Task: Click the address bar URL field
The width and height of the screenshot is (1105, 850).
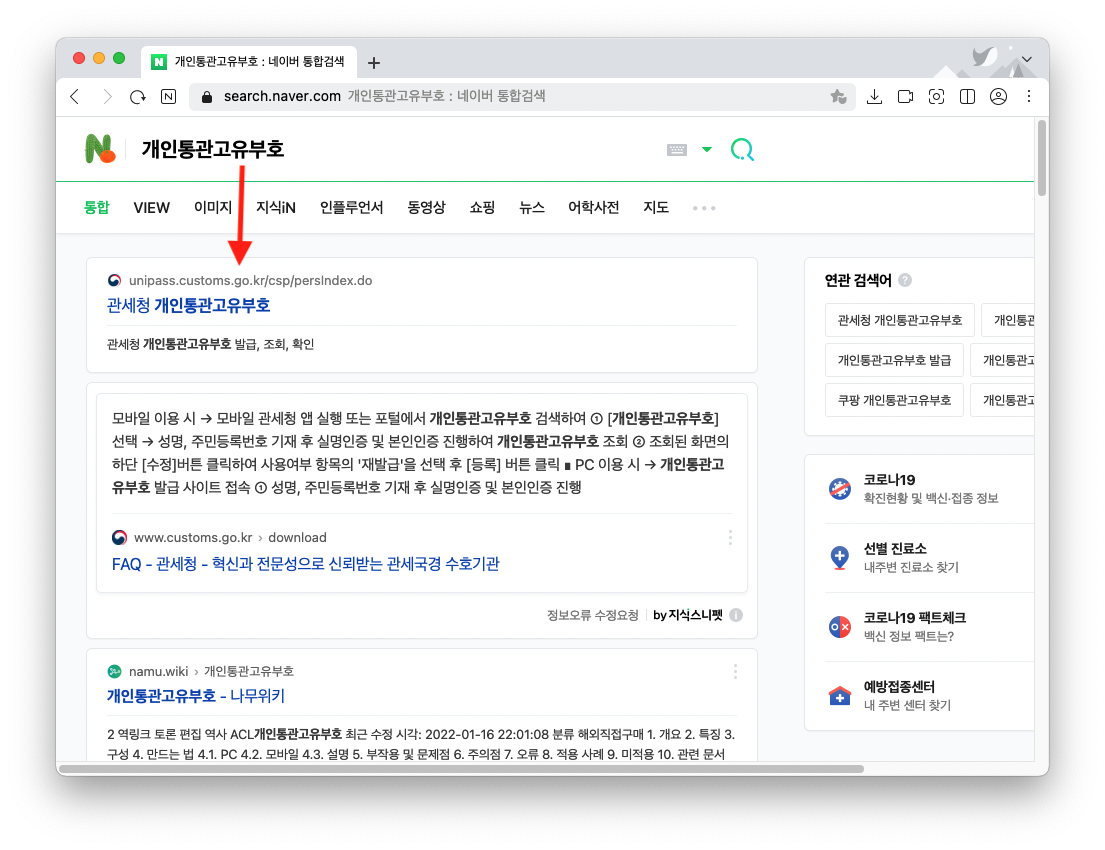Action: pos(521,97)
